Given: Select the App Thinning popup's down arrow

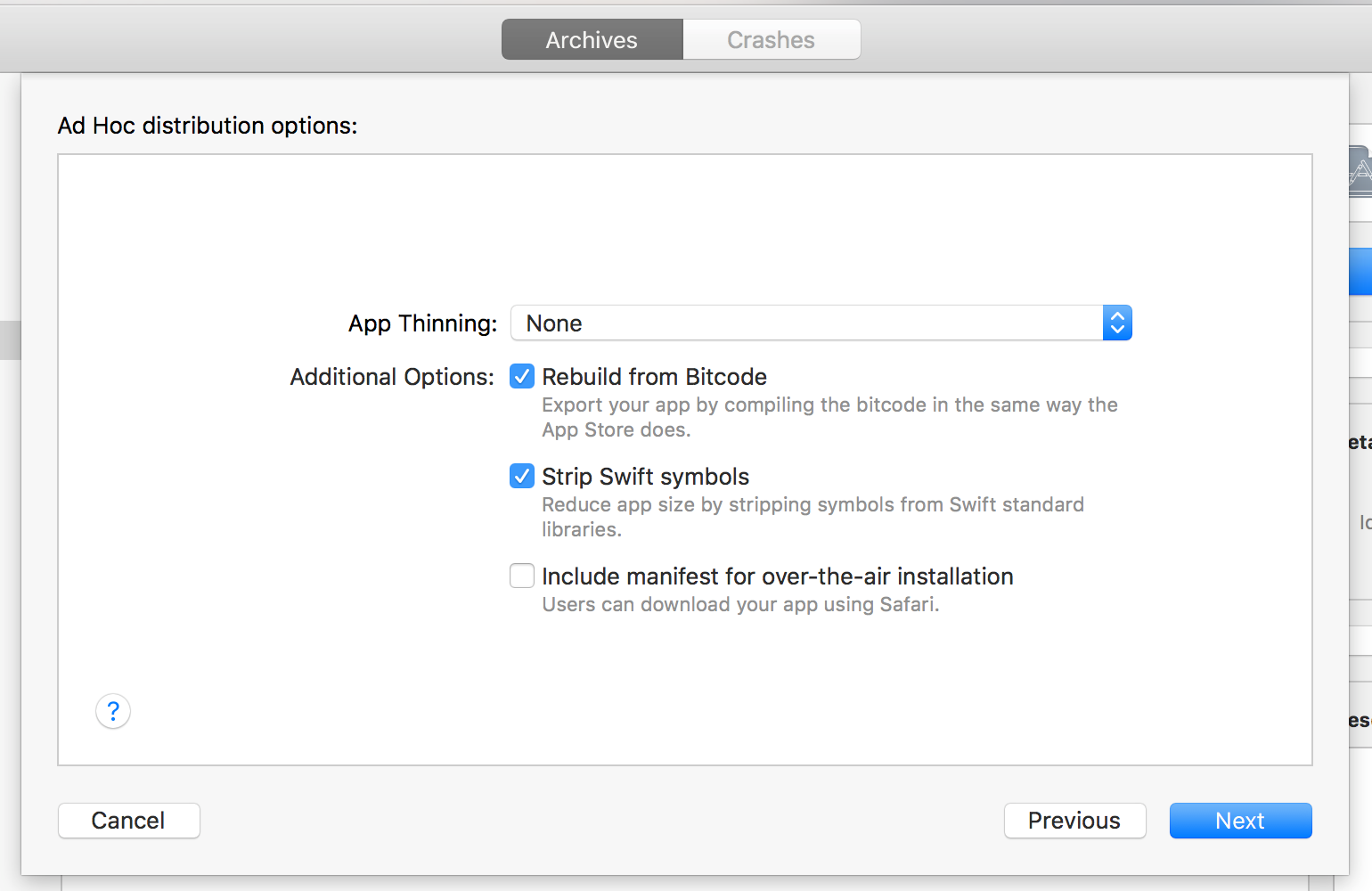Looking at the screenshot, I should click(x=1117, y=329).
